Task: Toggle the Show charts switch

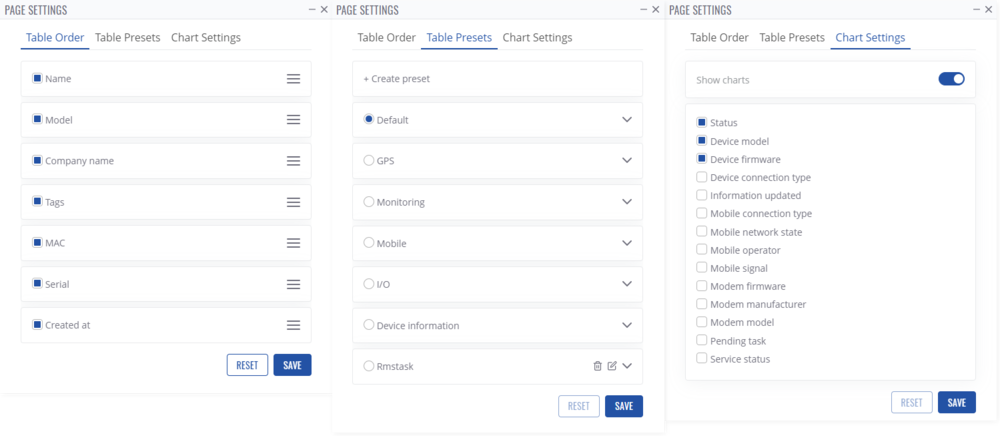Action: point(951,79)
